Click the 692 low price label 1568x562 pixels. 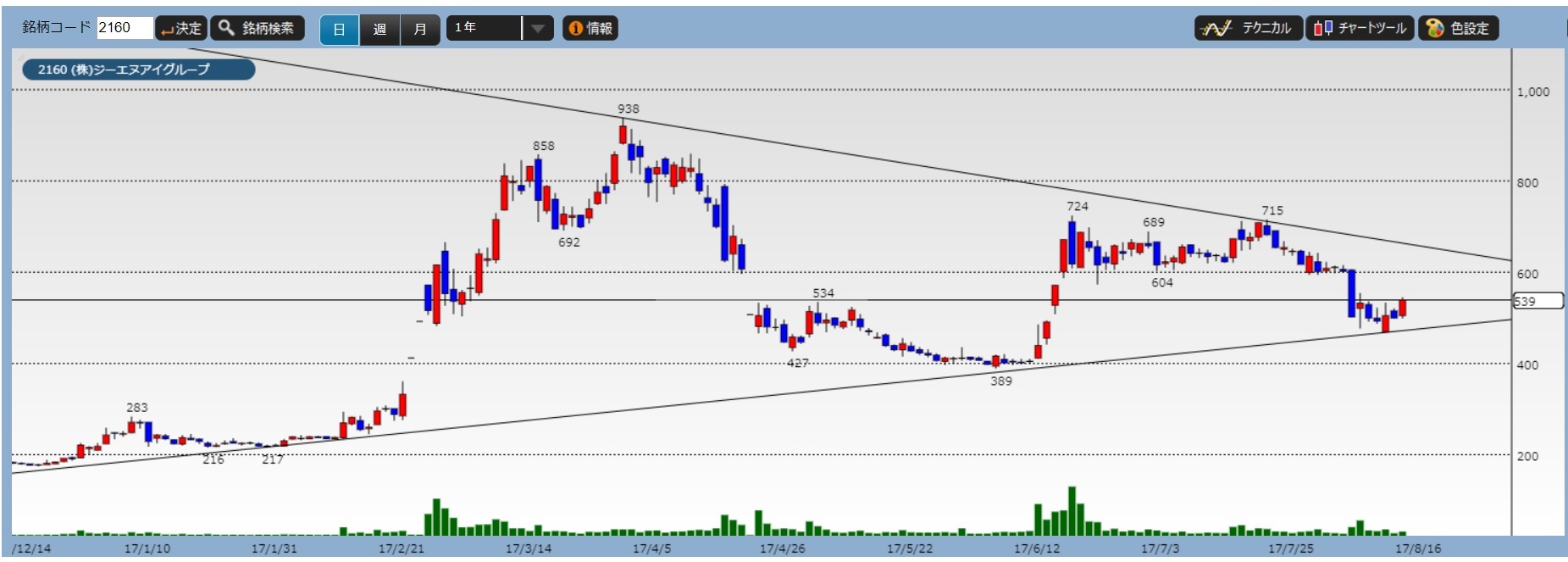(x=569, y=242)
